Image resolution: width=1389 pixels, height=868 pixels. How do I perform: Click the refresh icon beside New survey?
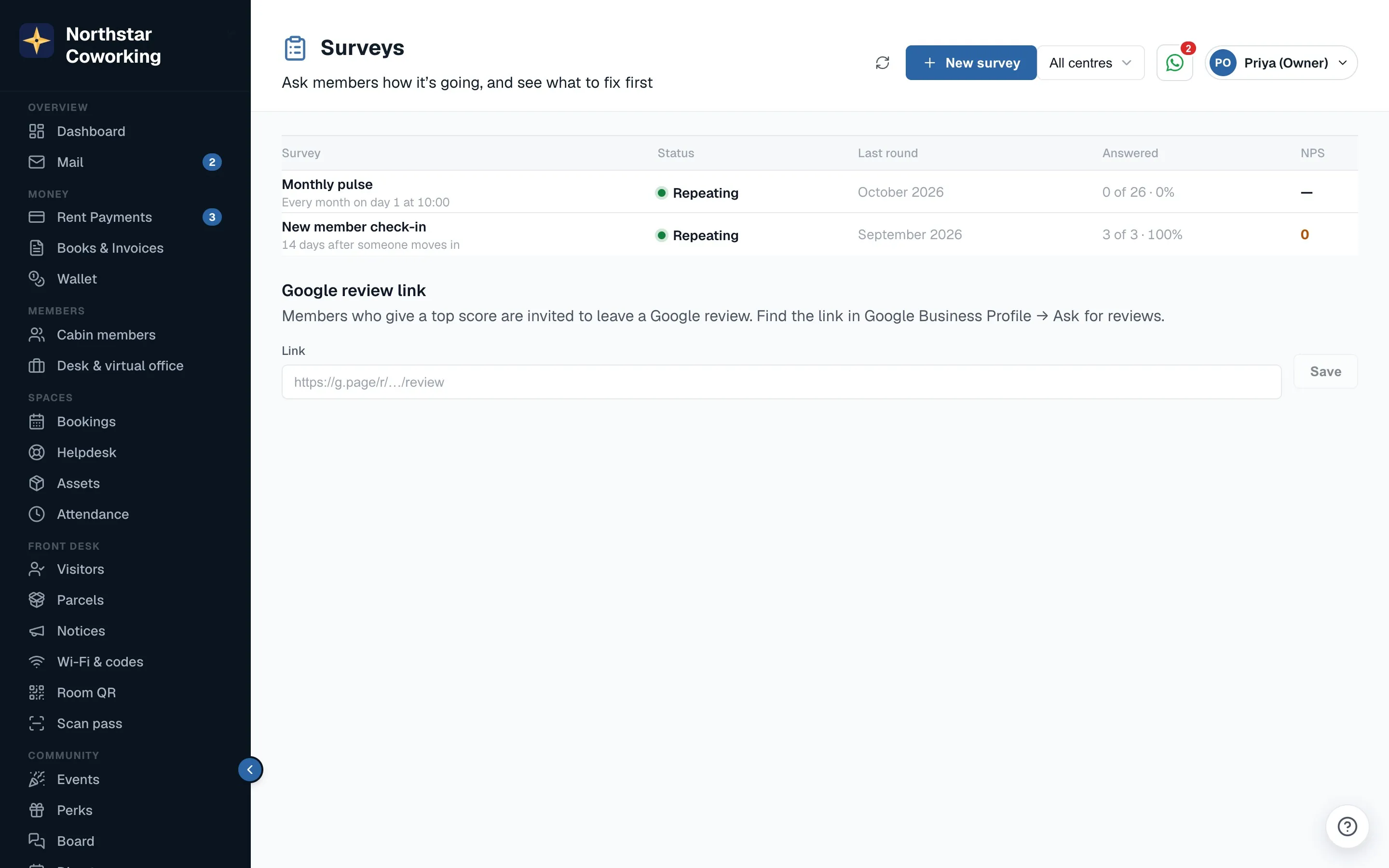(x=882, y=63)
